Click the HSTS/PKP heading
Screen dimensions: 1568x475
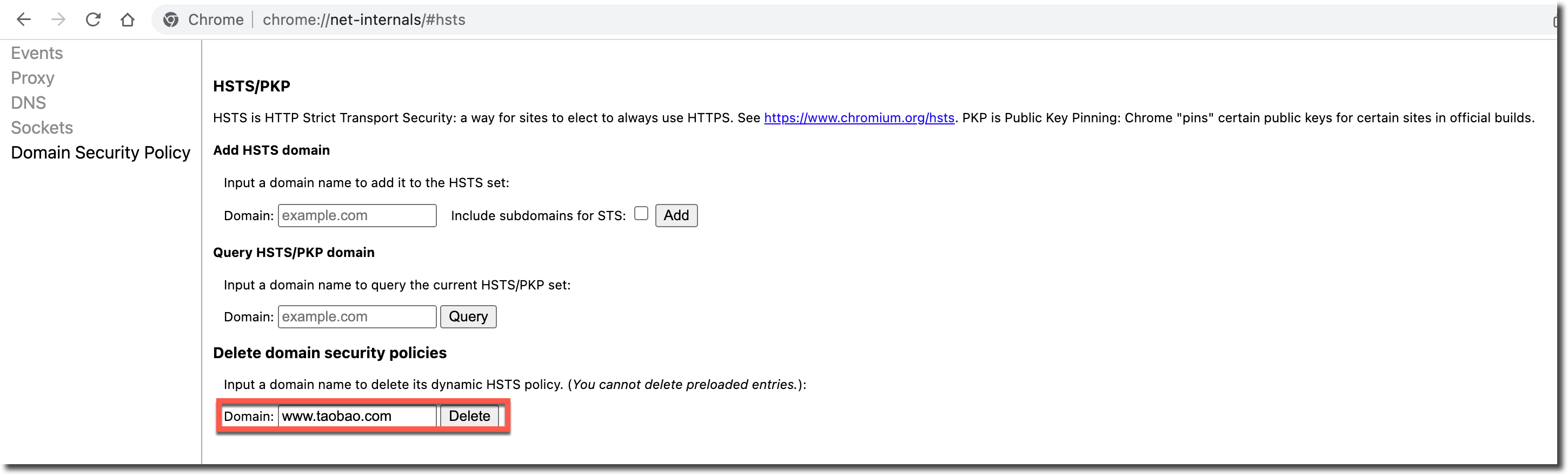pyautogui.click(x=251, y=87)
